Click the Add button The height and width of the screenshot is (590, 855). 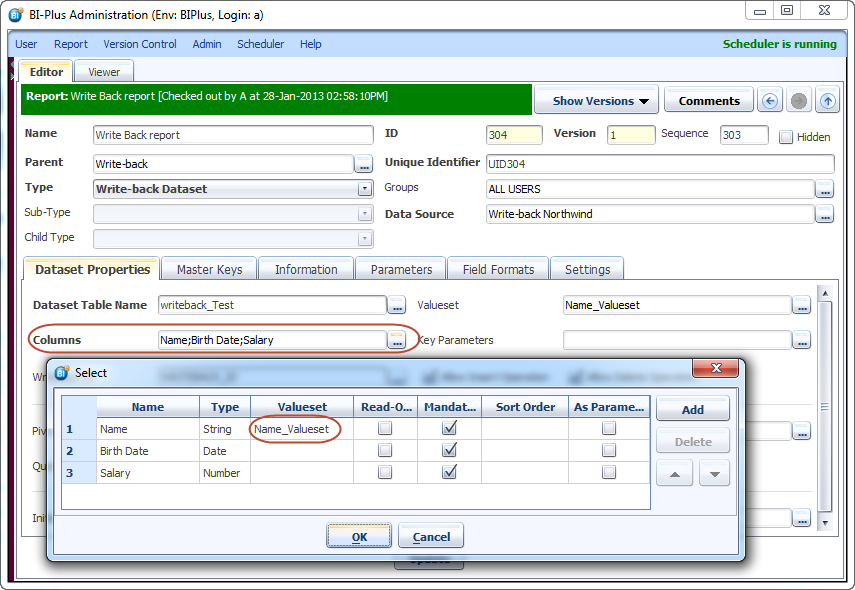pos(692,410)
